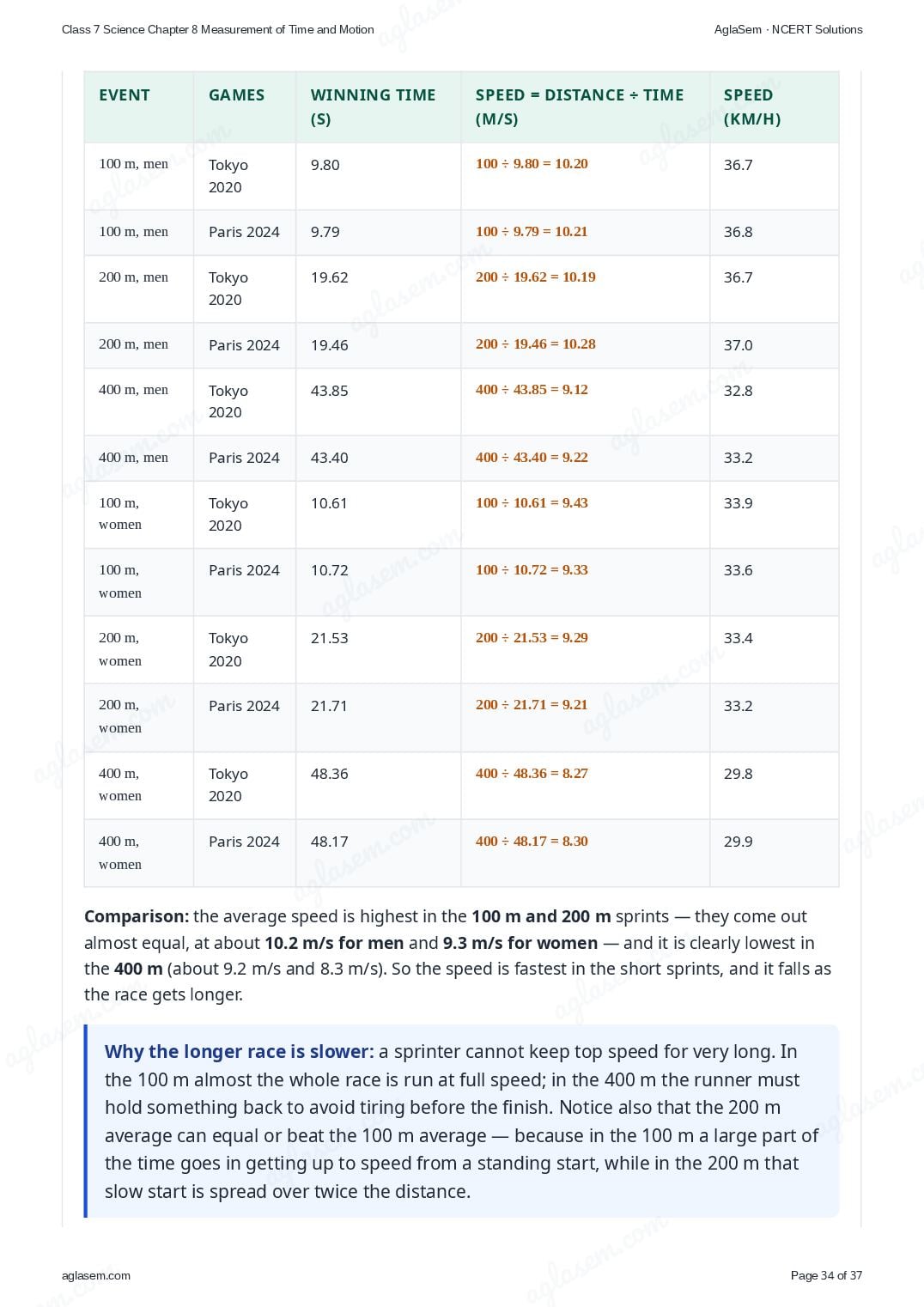Select the 100 ÷ 10.61 = 9.43 formula

point(532,502)
